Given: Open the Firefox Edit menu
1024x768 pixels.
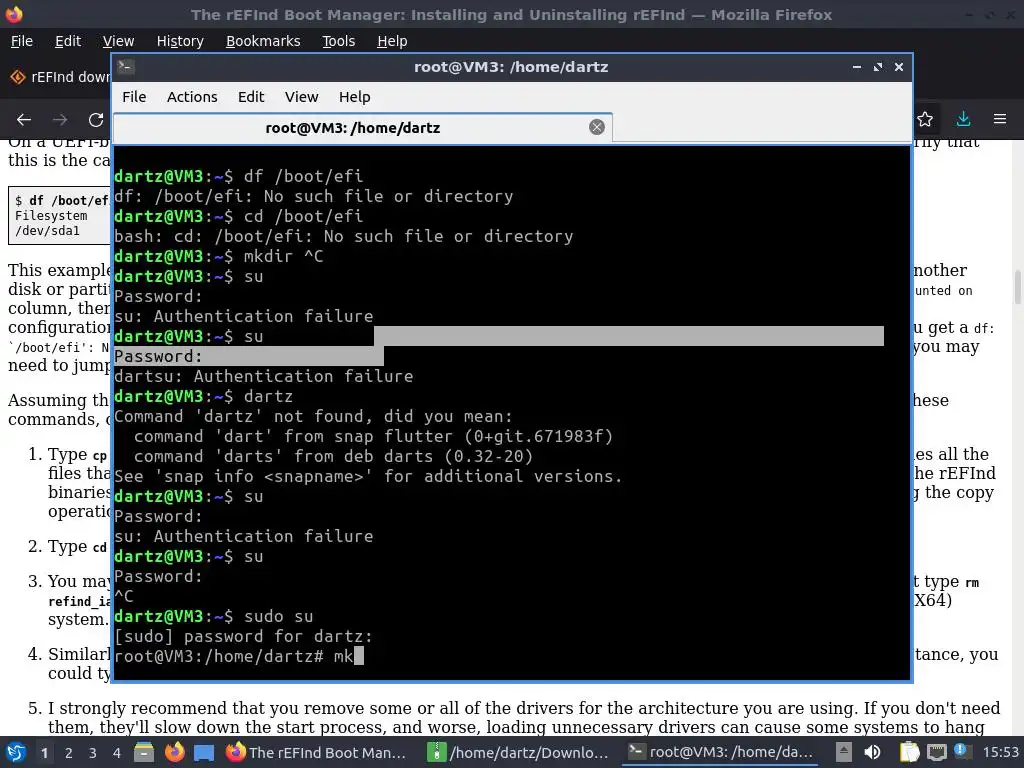Looking at the screenshot, I should (x=68, y=41).
